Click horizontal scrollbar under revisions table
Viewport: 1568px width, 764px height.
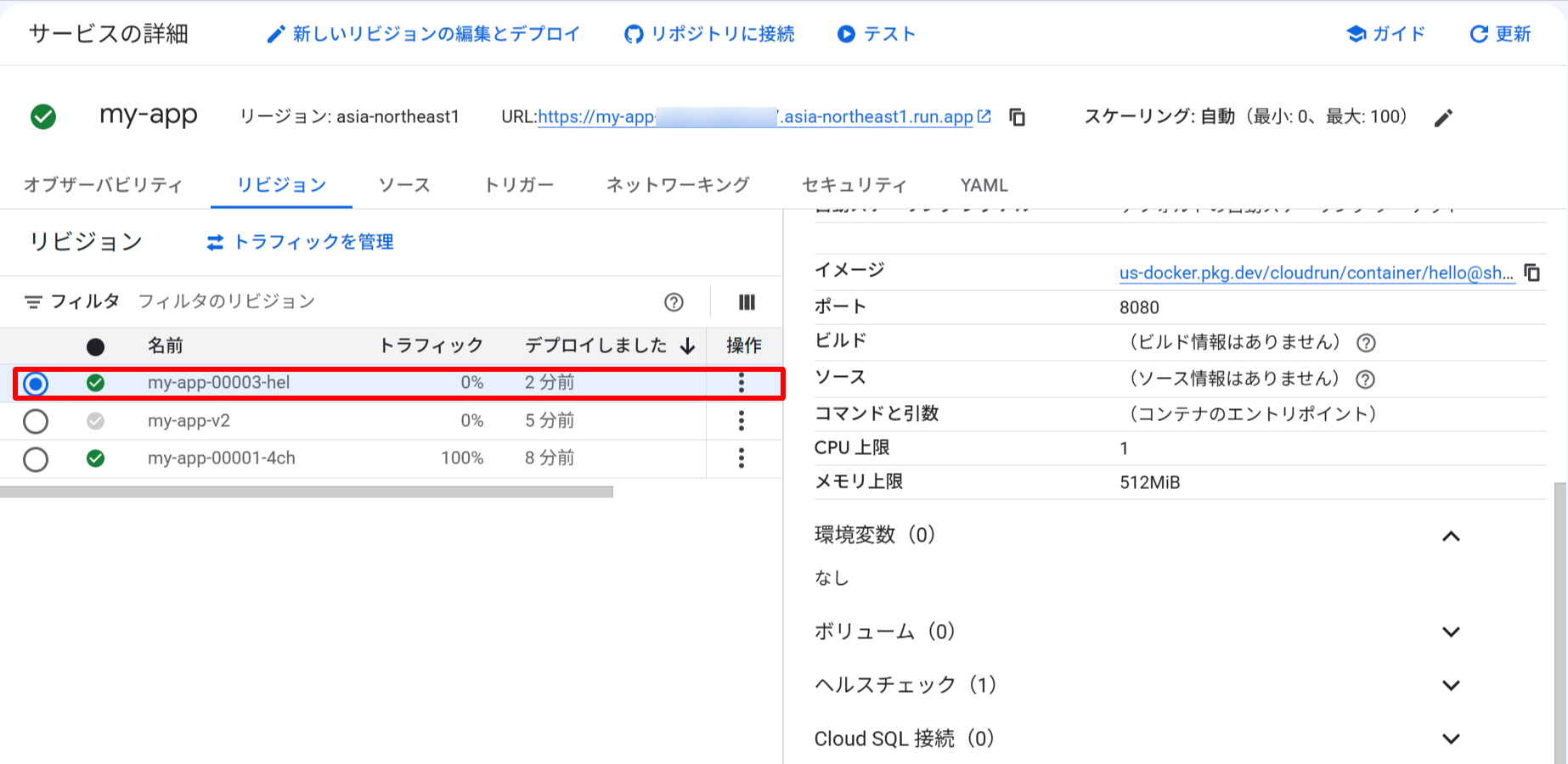[307, 492]
